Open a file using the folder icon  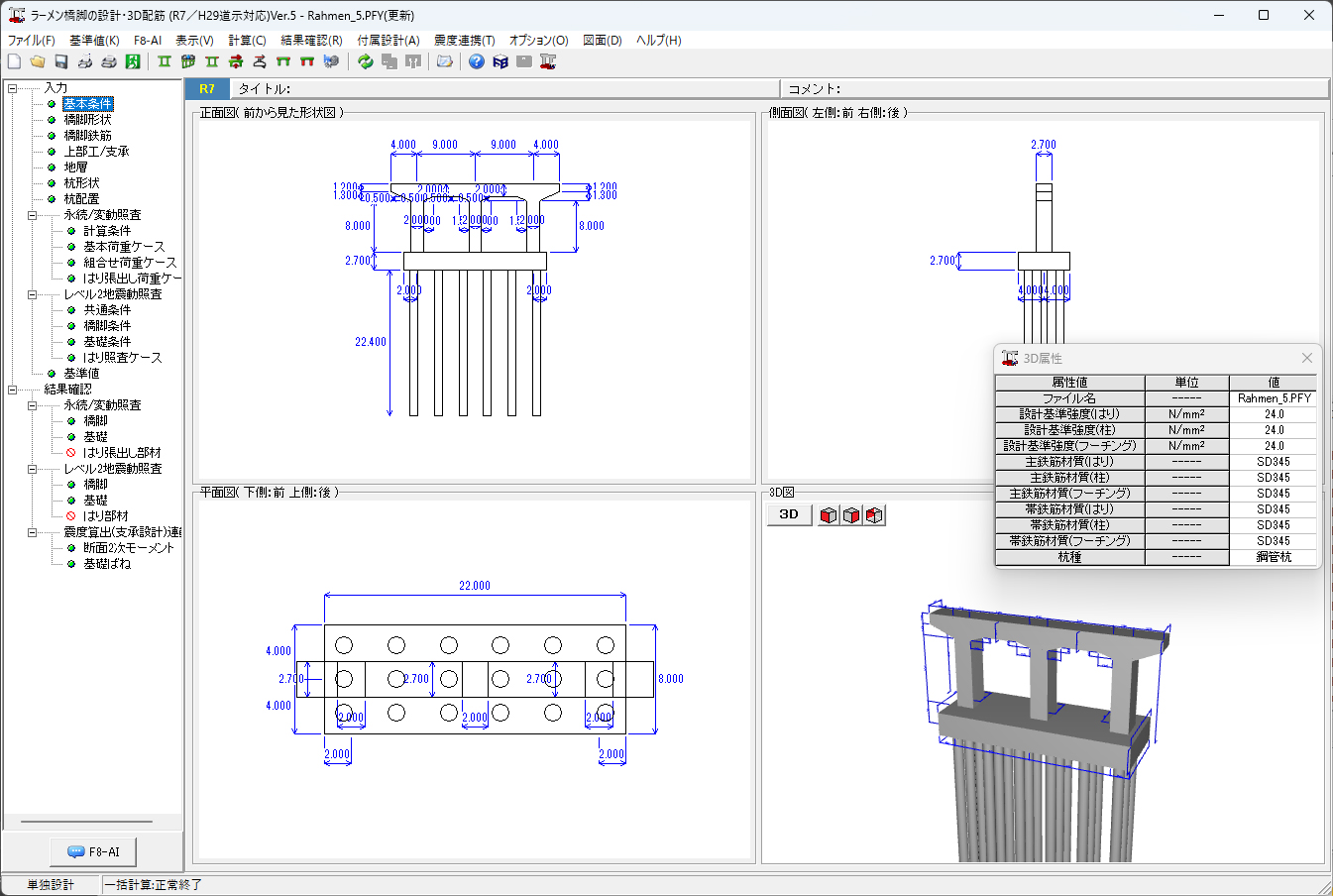(x=38, y=61)
